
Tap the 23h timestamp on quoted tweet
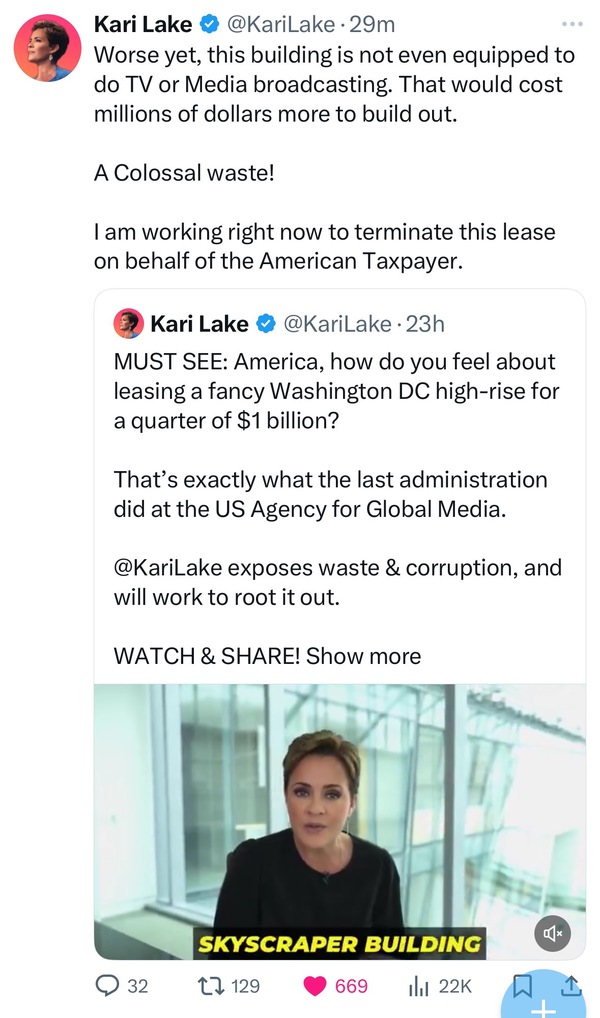pos(423,324)
